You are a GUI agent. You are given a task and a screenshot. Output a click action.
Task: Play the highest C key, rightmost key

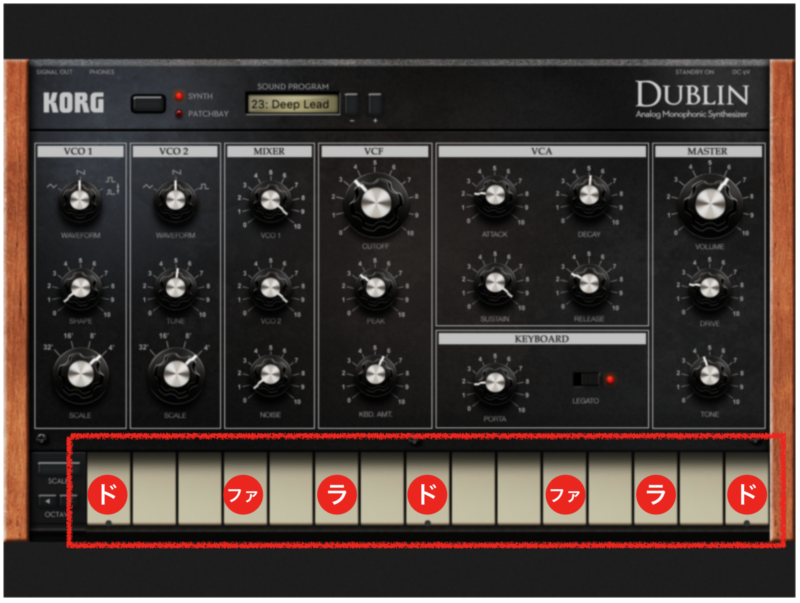(x=747, y=488)
